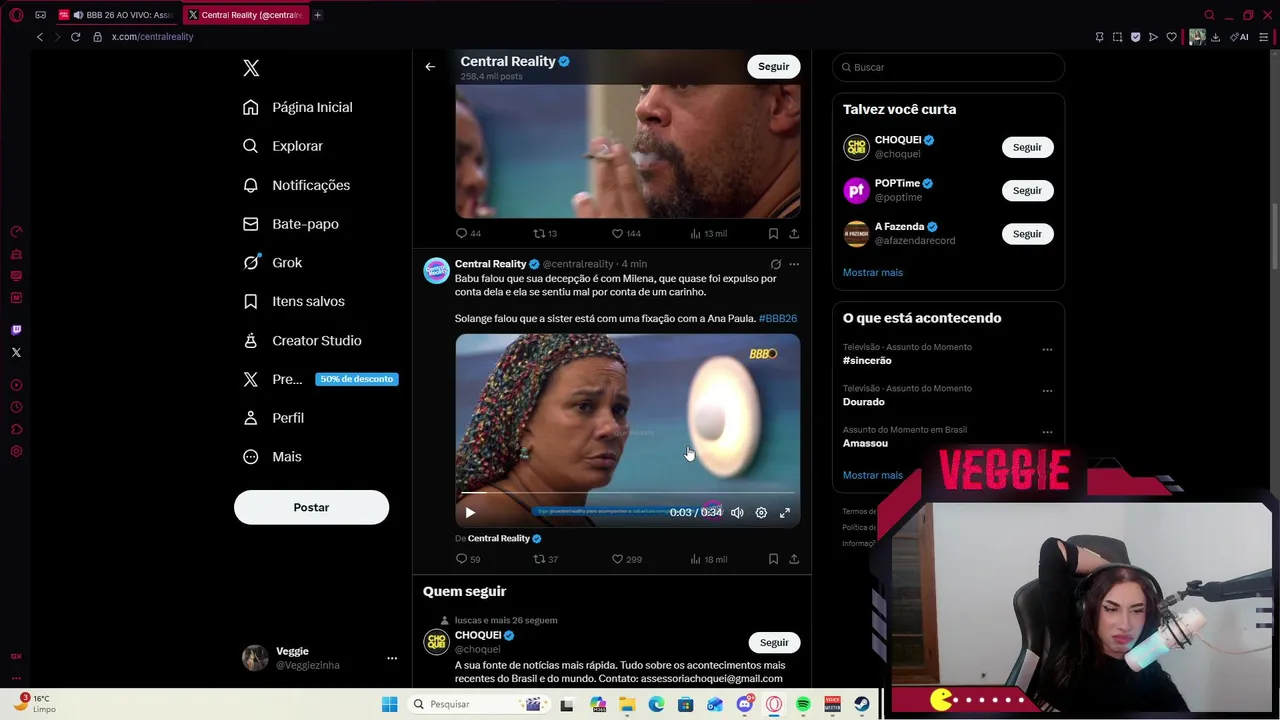Reply to upper tweet with 44 replies
Image resolution: width=1280 pixels, height=720 pixels.
[x=468, y=233]
